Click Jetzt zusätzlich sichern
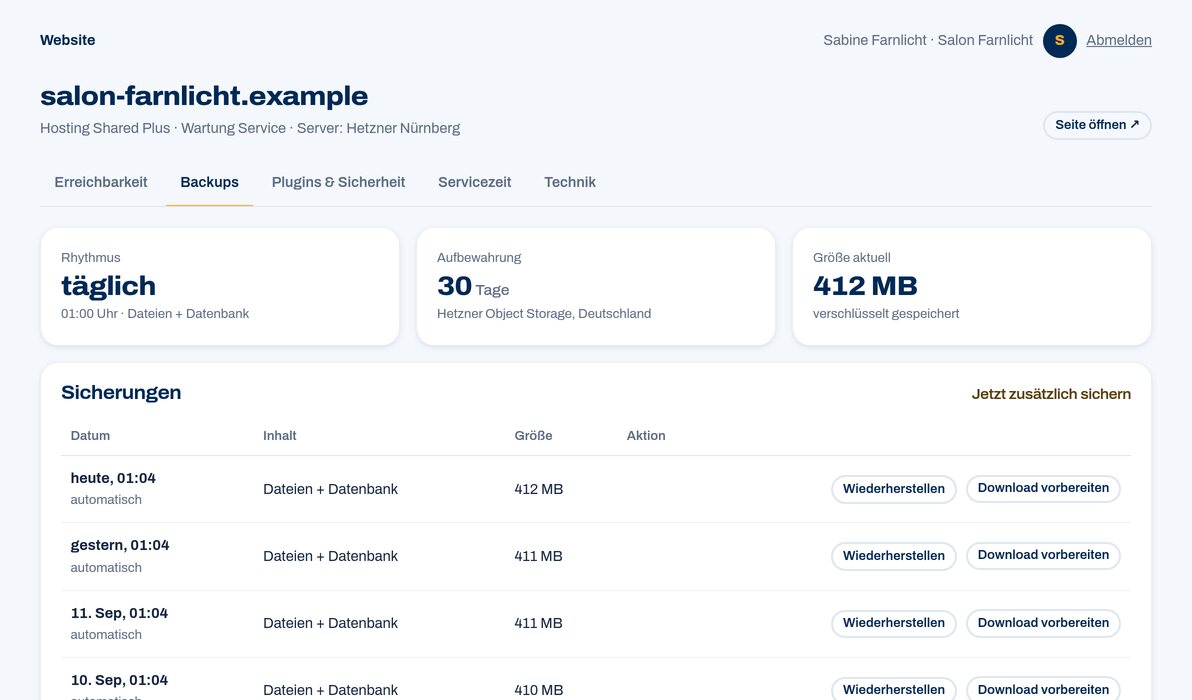 pyautogui.click(x=1051, y=394)
